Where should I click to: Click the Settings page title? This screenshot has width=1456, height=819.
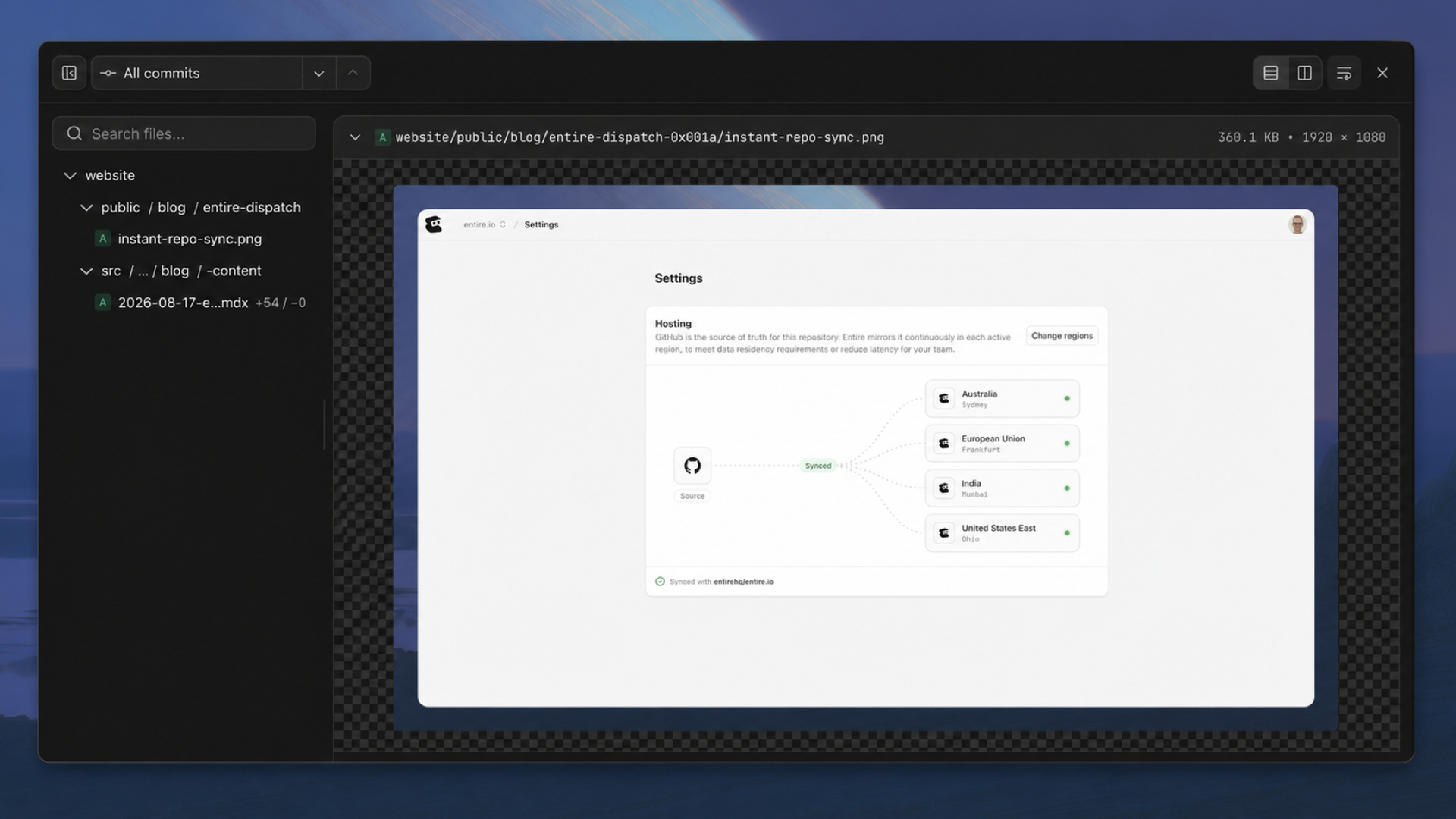(679, 278)
